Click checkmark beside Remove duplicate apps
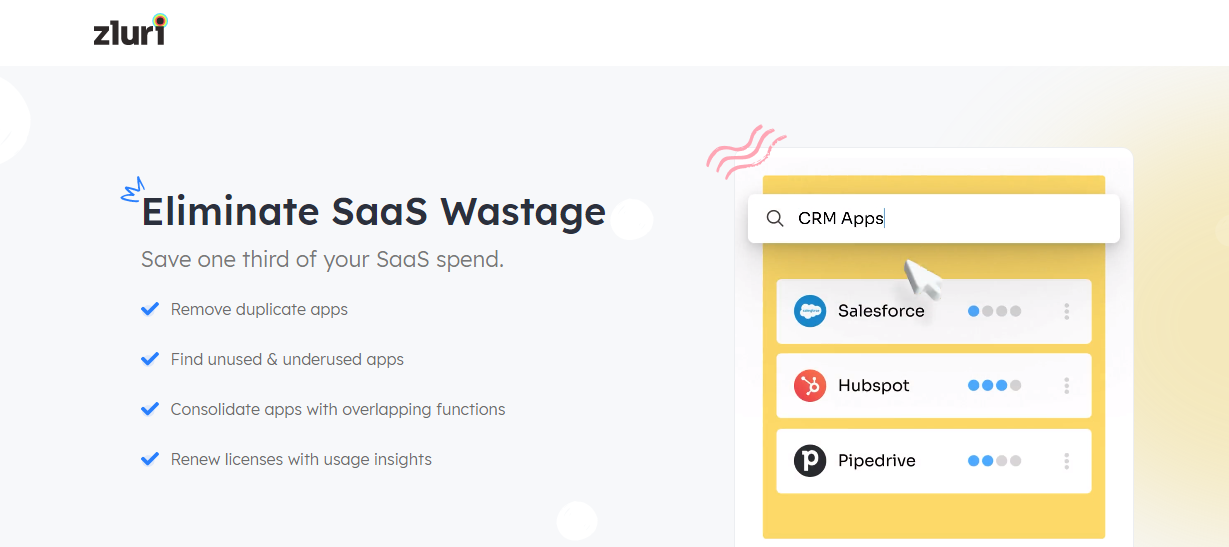The image size is (1229, 547). (x=150, y=309)
